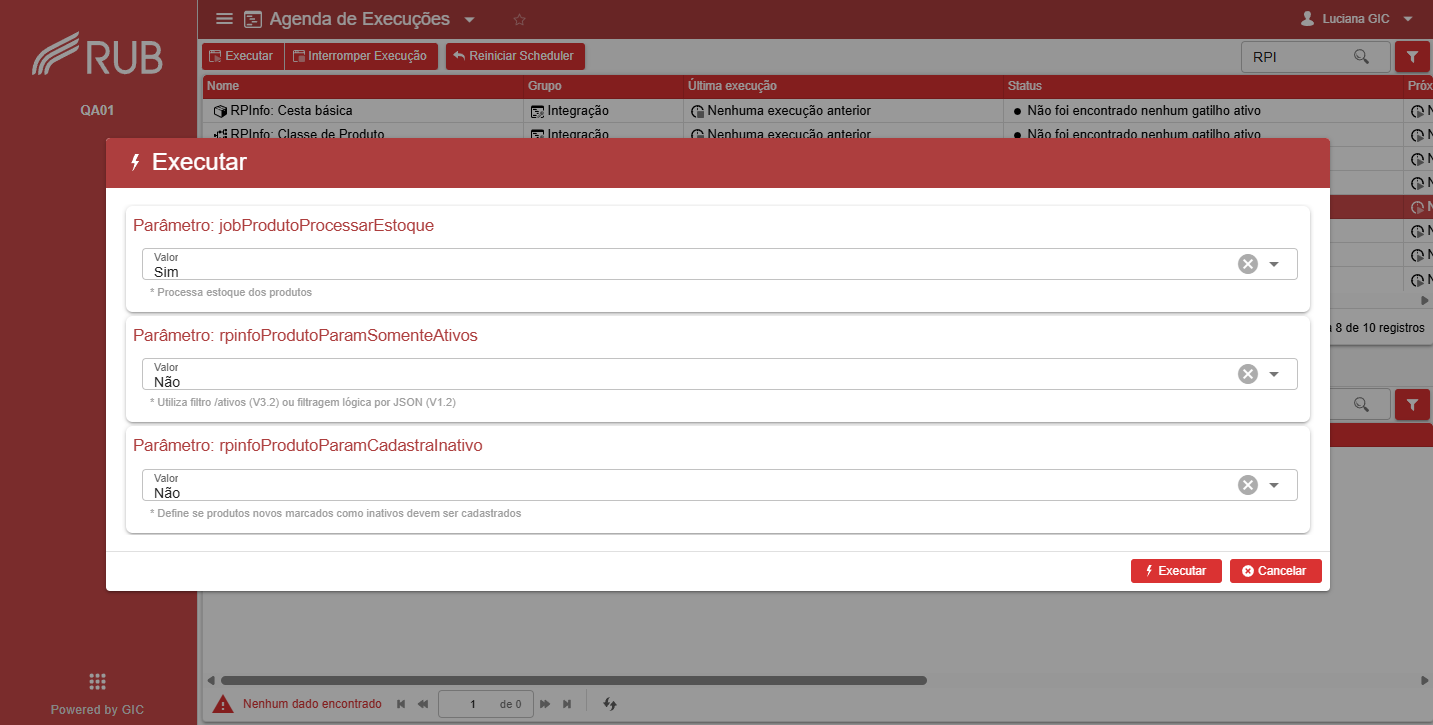The image size is (1433, 725).
Task: Go to the previous page in the pager
Action: [x=423, y=704]
